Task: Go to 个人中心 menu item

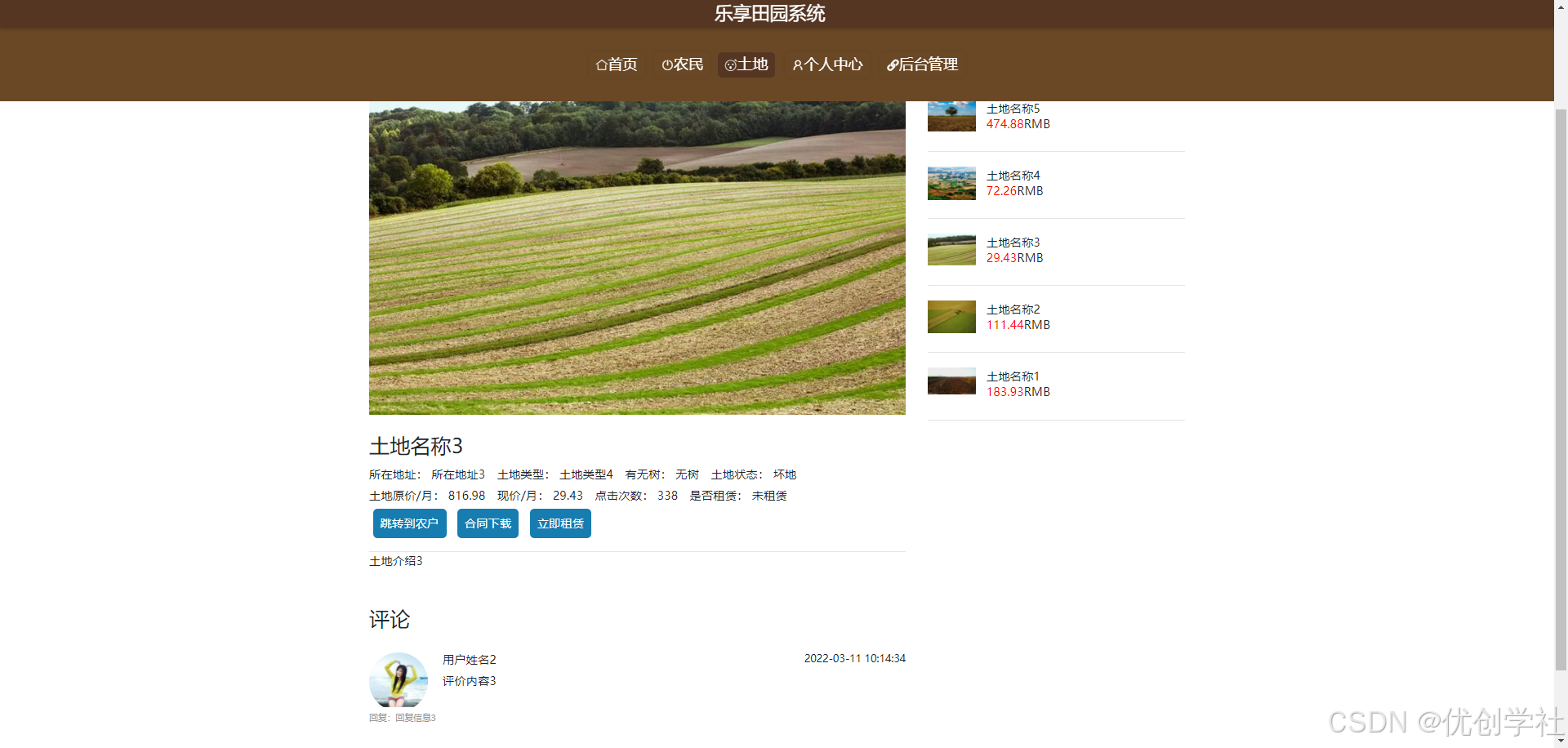Action: point(827,65)
